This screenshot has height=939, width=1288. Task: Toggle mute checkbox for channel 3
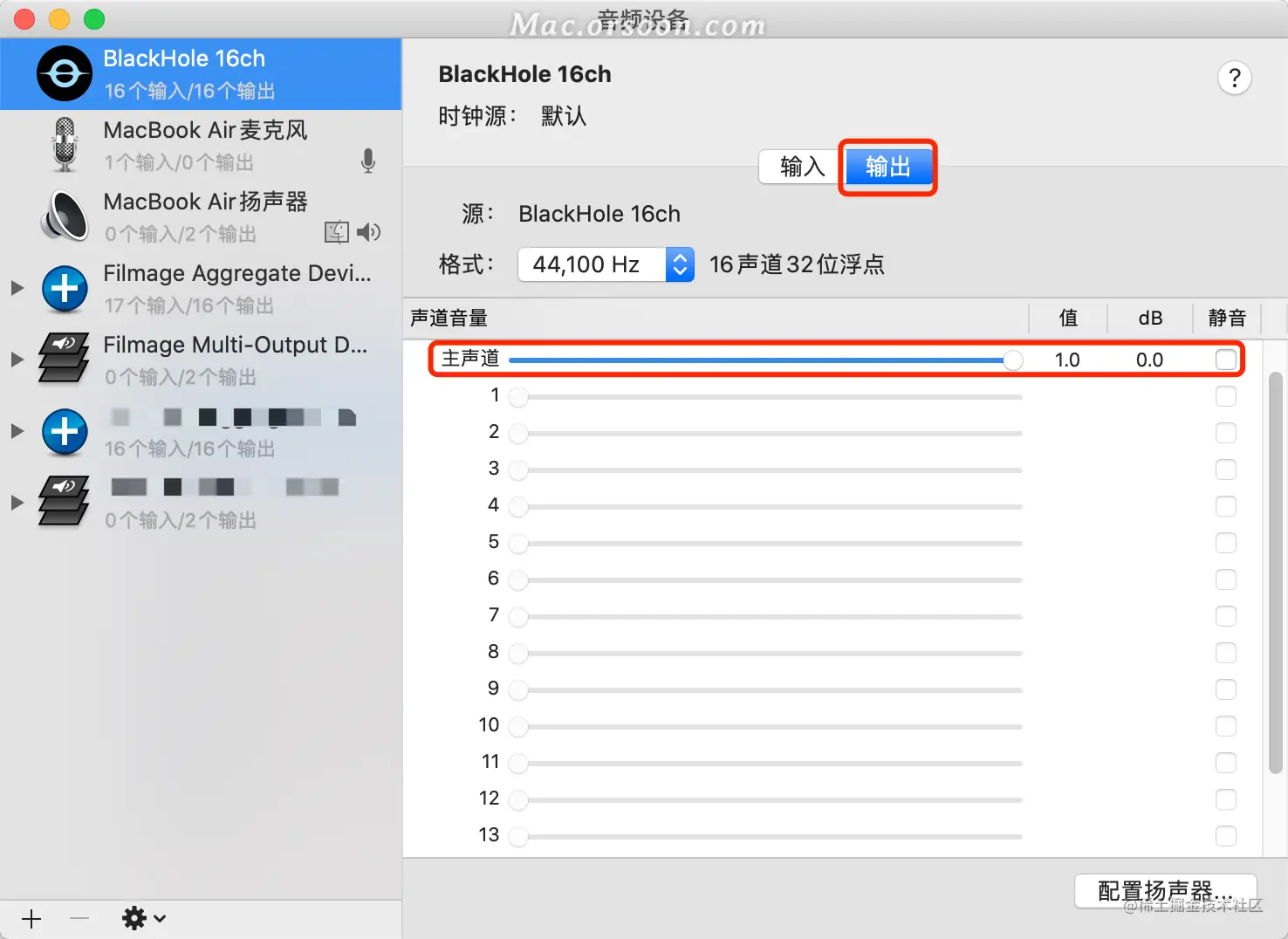pos(1226,469)
